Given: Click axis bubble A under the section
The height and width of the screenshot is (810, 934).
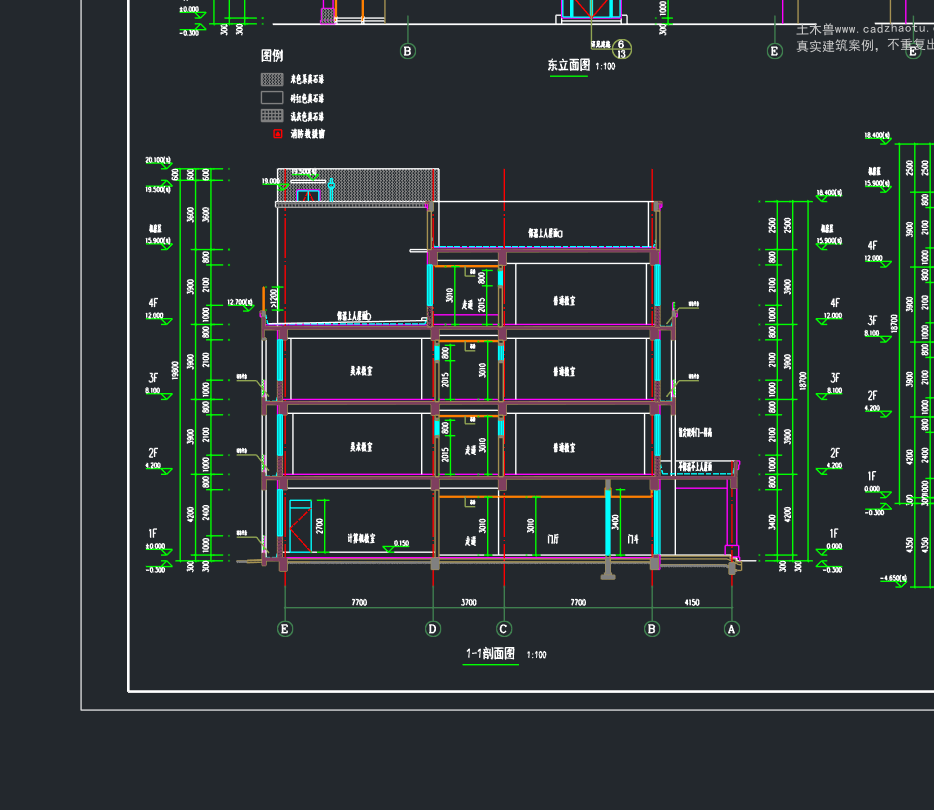Looking at the screenshot, I should coord(731,629).
